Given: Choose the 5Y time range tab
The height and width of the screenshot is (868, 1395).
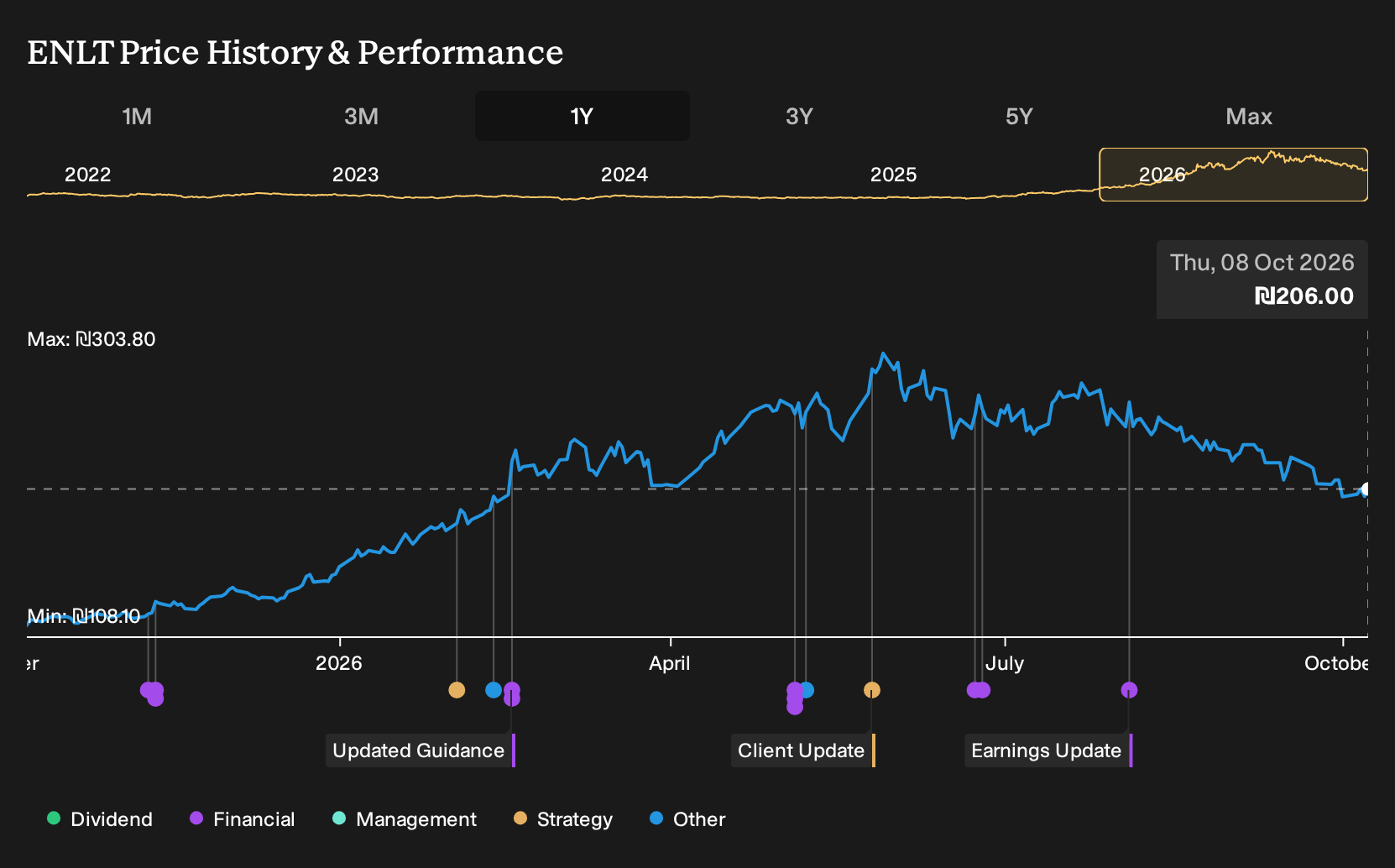Looking at the screenshot, I should click(x=1019, y=116).
